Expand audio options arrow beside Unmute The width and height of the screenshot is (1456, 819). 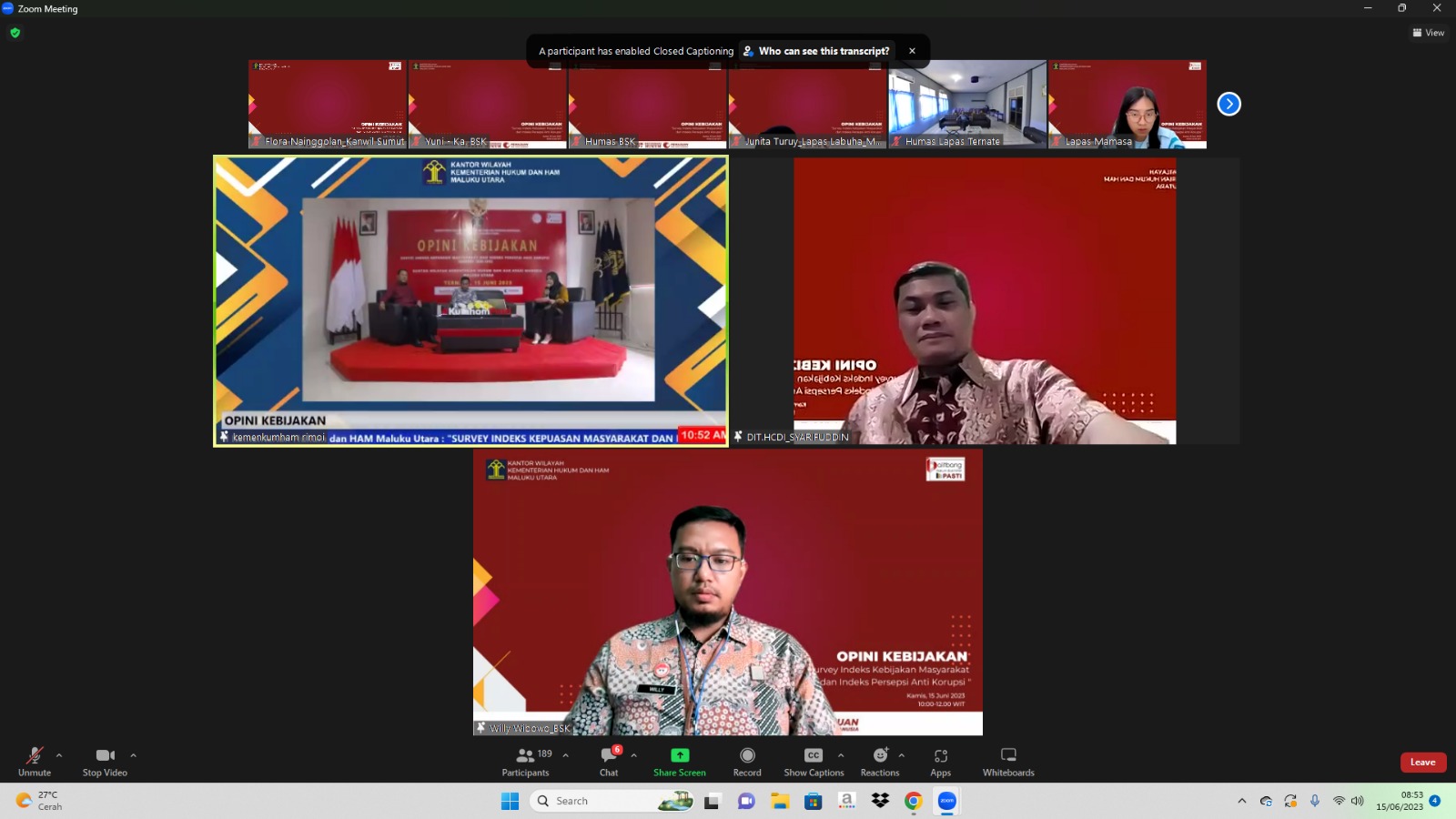click(x=59, y=755)
